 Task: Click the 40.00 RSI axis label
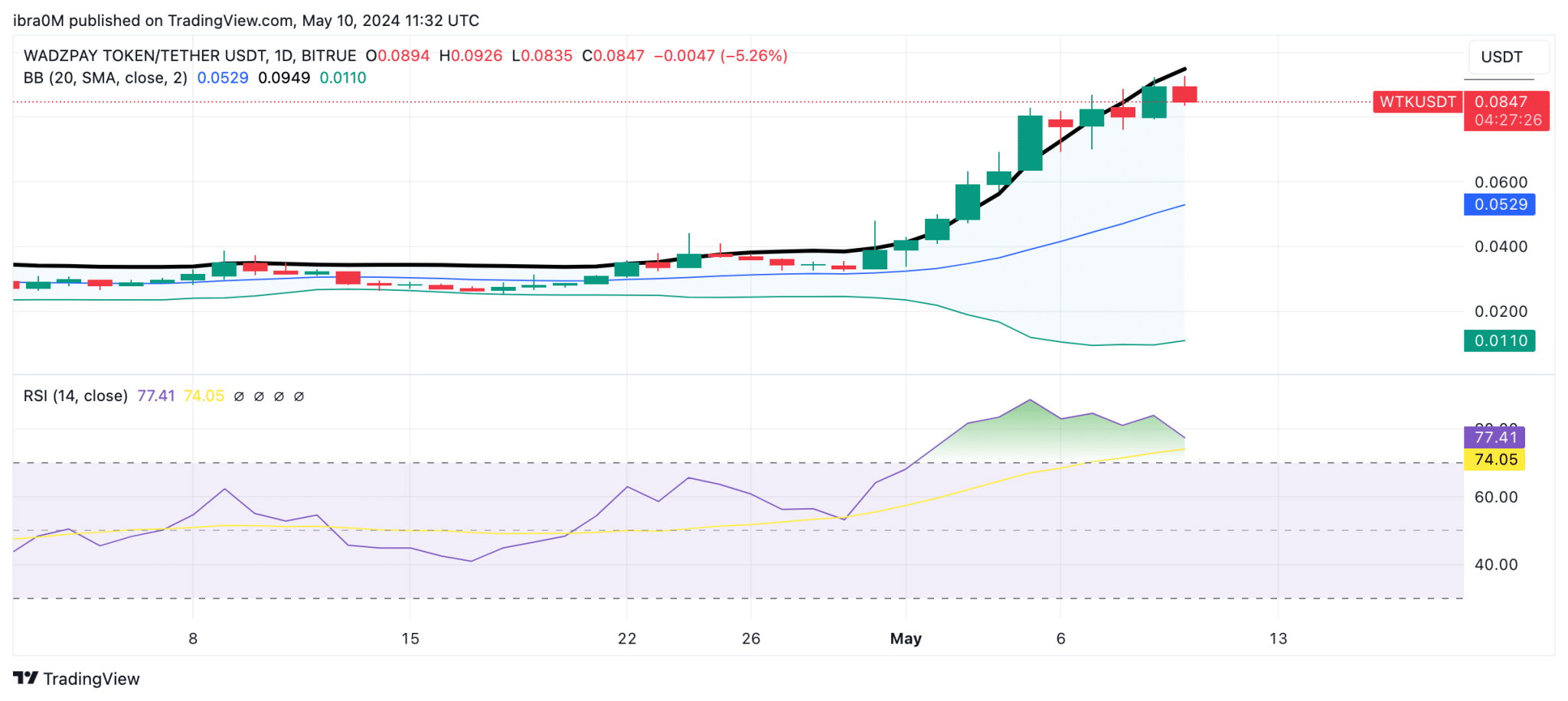1496,564
